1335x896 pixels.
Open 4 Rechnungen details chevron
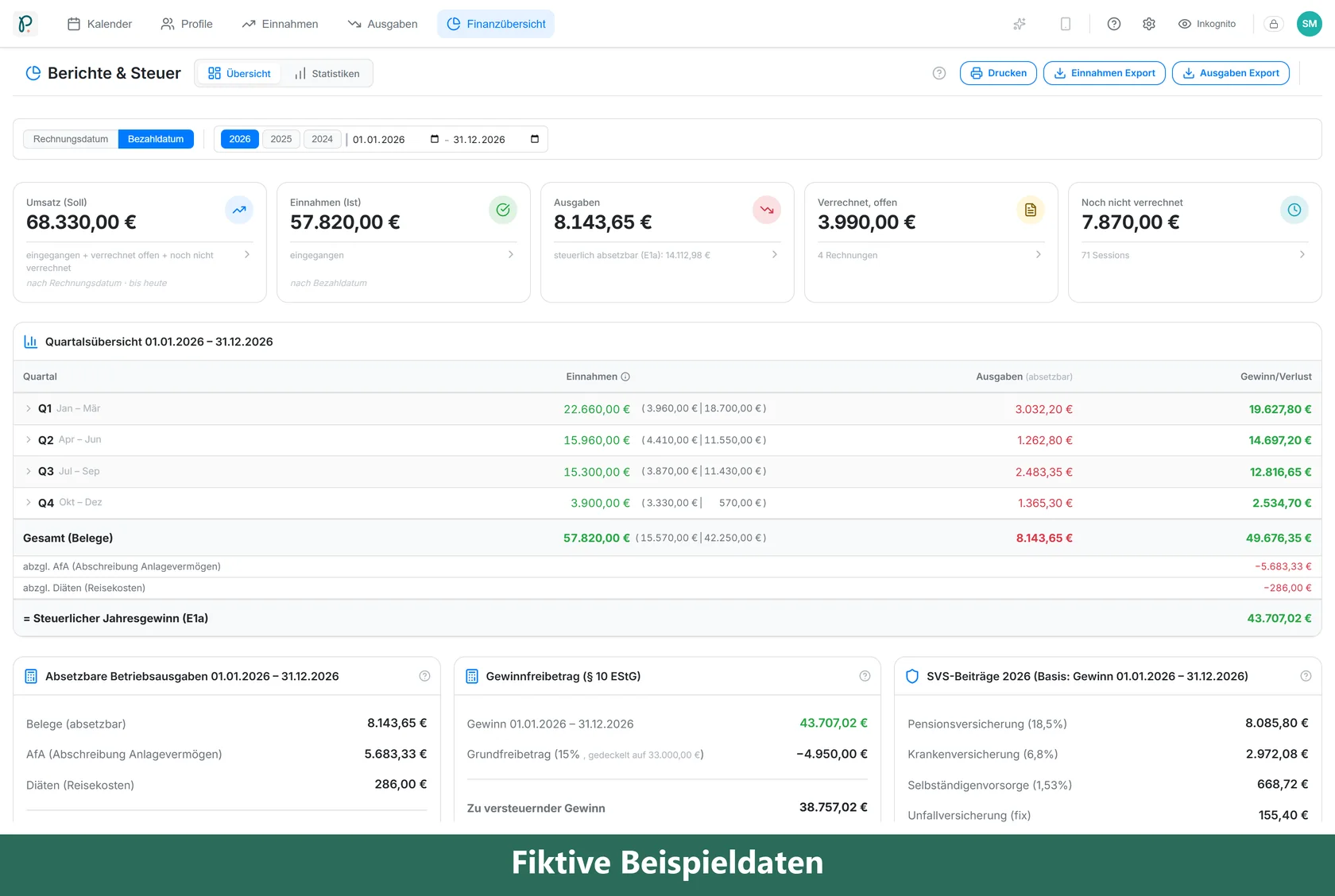(1039, 254)
